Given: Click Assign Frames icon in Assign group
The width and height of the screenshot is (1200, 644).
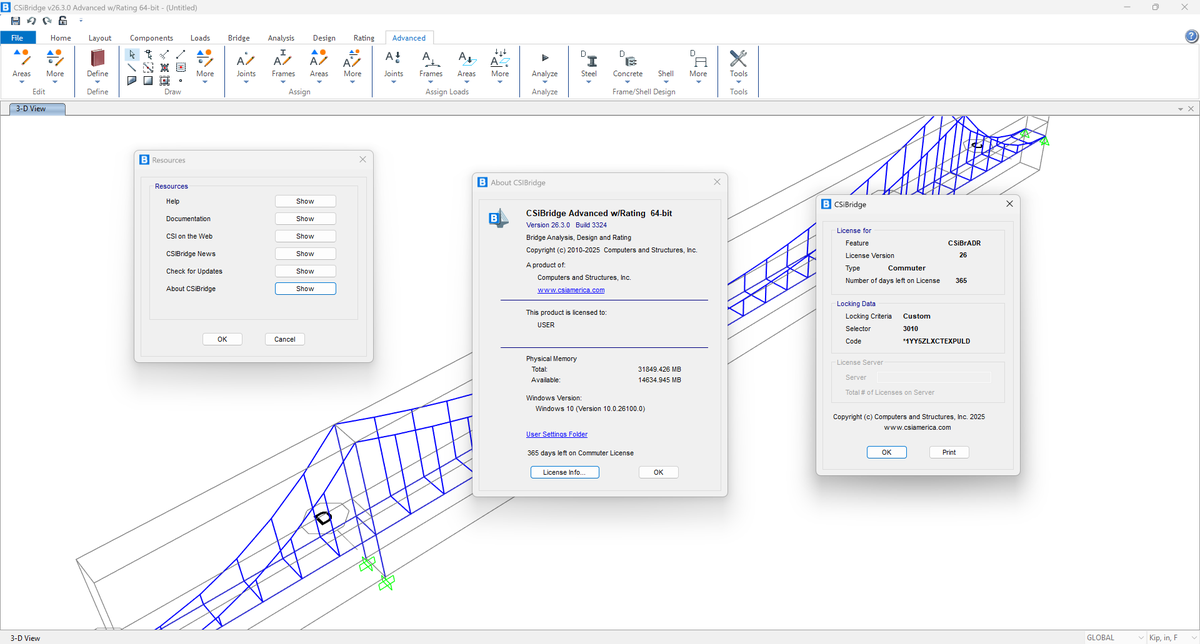Looking at the screenshot, I should pos(283,57).
